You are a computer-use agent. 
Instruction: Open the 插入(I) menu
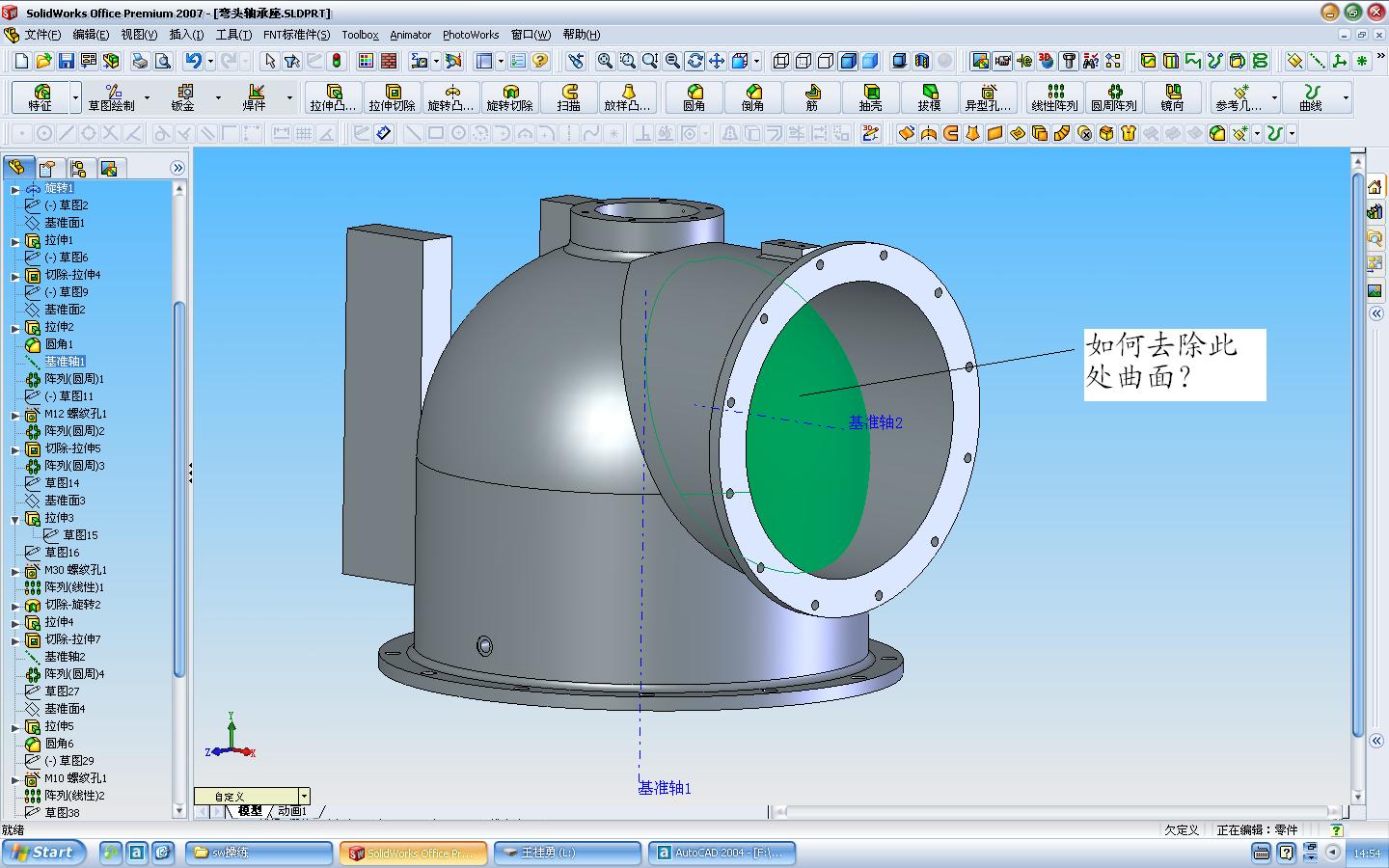[186, 35]
